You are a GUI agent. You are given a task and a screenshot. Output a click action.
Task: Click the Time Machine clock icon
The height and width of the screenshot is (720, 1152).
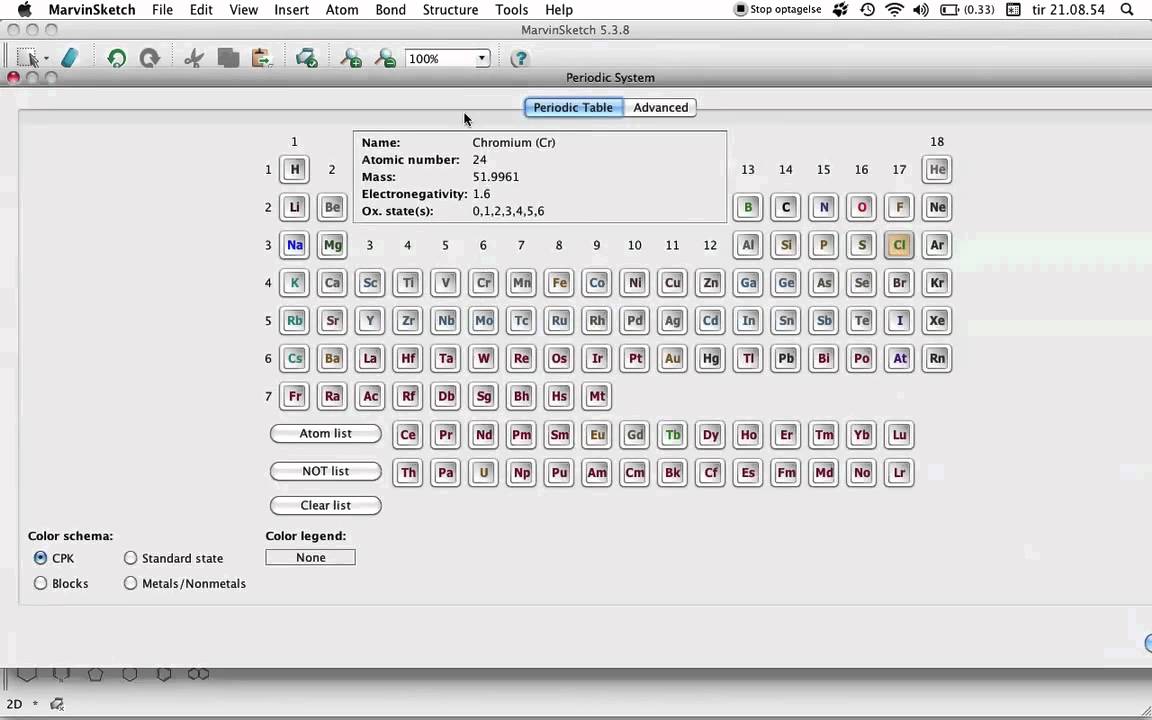(868, 10)
